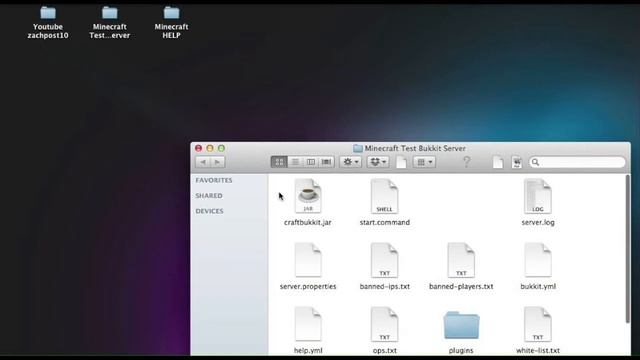Expand the SHARED sidebar section

209,196
